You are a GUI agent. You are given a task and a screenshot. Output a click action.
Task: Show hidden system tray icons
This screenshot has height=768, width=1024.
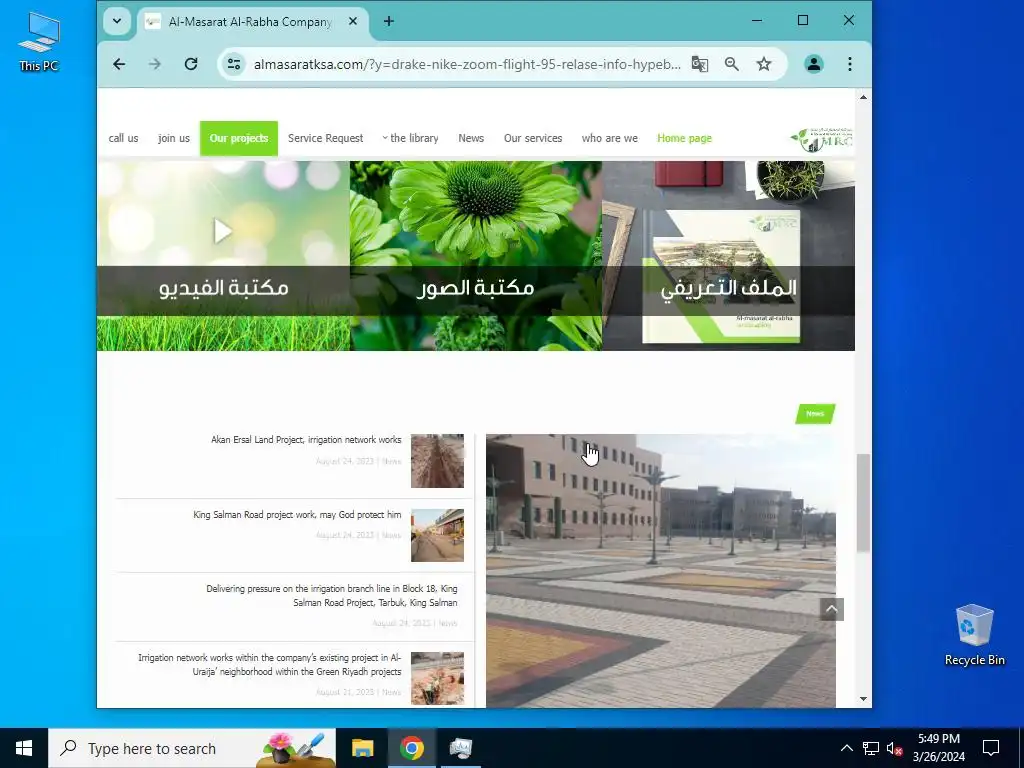(x=846, y=748)
